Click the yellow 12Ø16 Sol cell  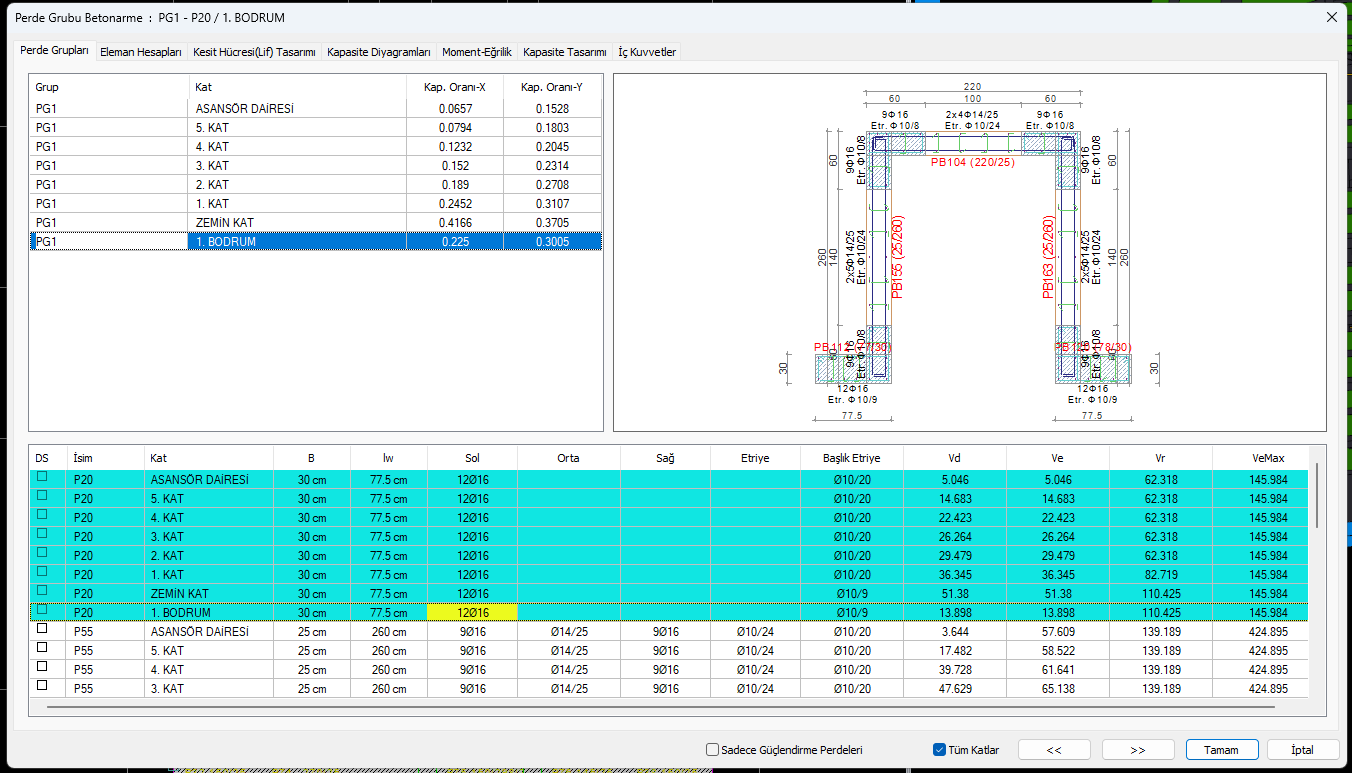[x=472, y=612]
